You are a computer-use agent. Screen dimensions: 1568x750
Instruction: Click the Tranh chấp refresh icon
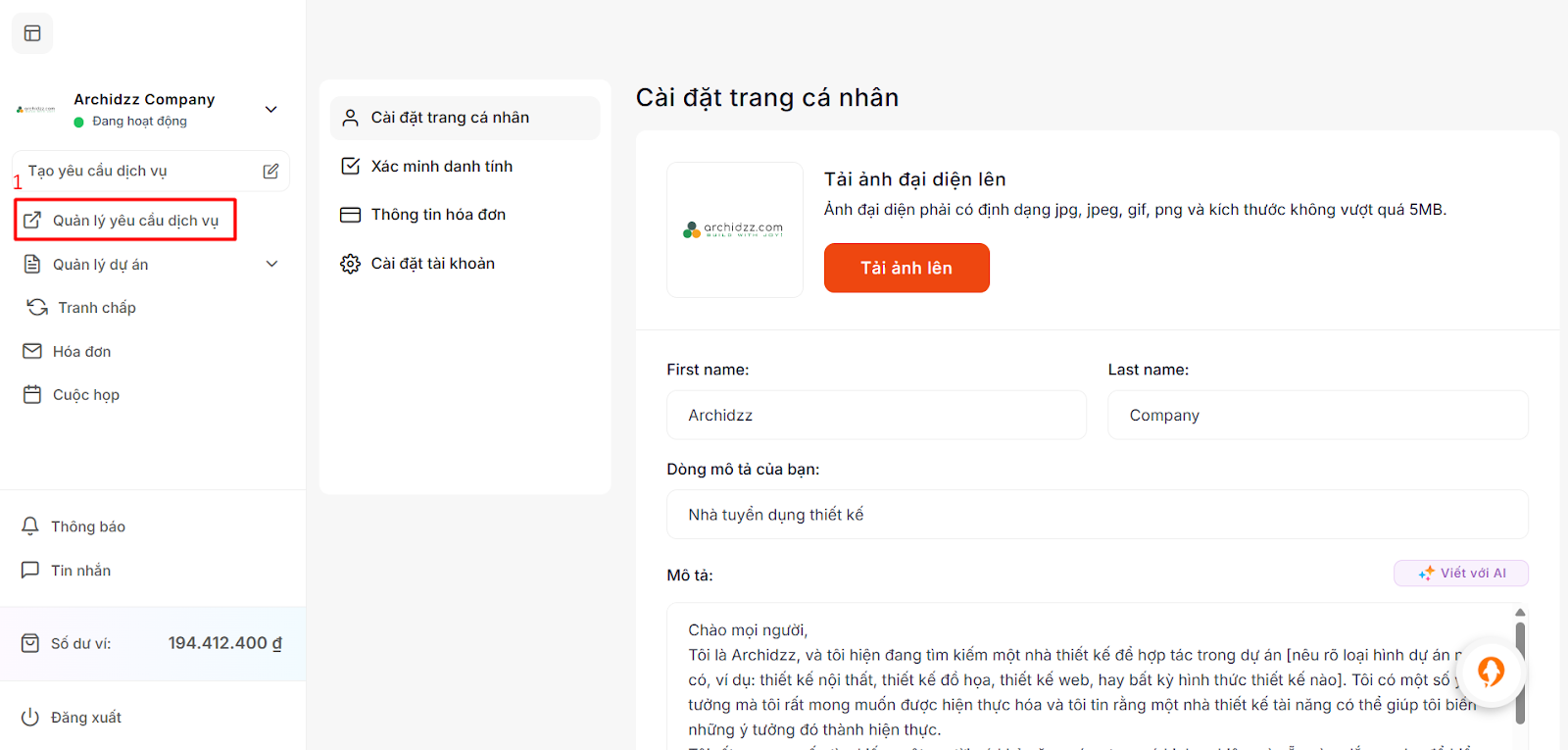point(37,308)
